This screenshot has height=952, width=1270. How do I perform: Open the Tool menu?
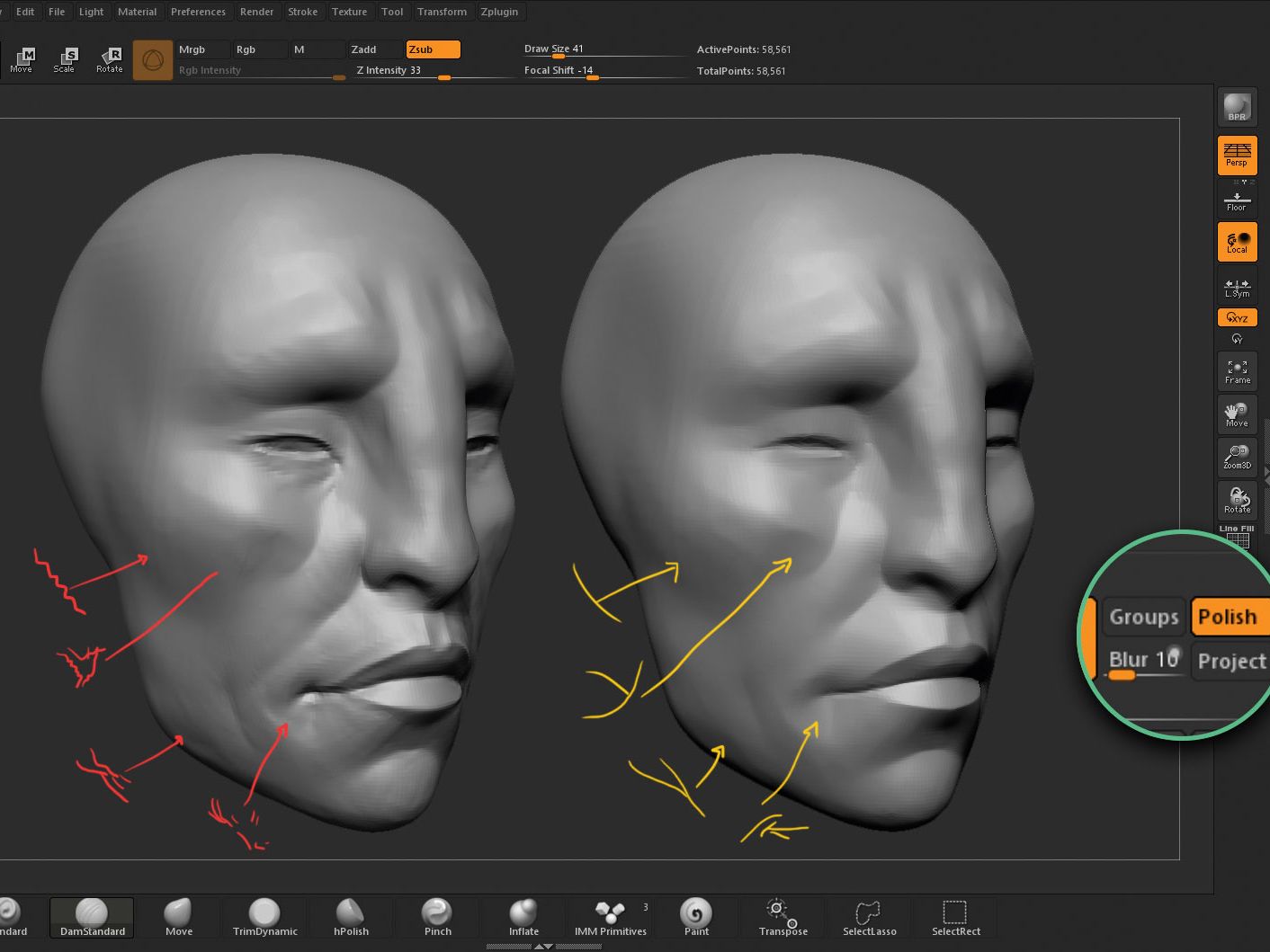click(392, 12)
